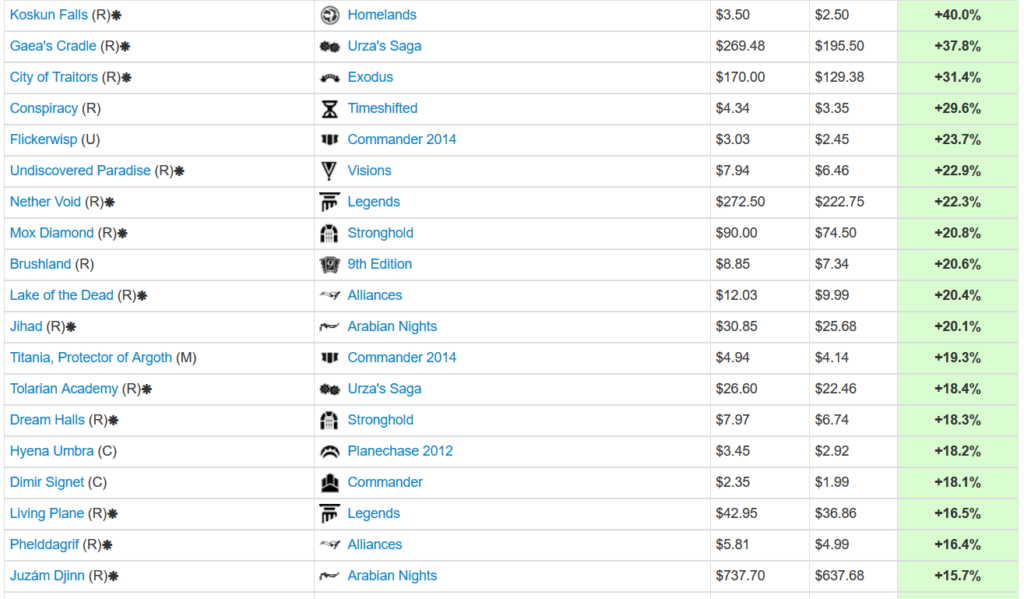
Task: Open the Gaea's Cradle card link
Action: [53, 46]
